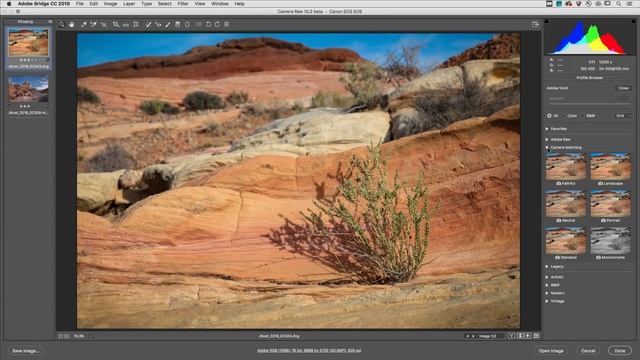Viewport: 640px width, 360px height.
Task: Click the Done button
Action: point(620,351)
